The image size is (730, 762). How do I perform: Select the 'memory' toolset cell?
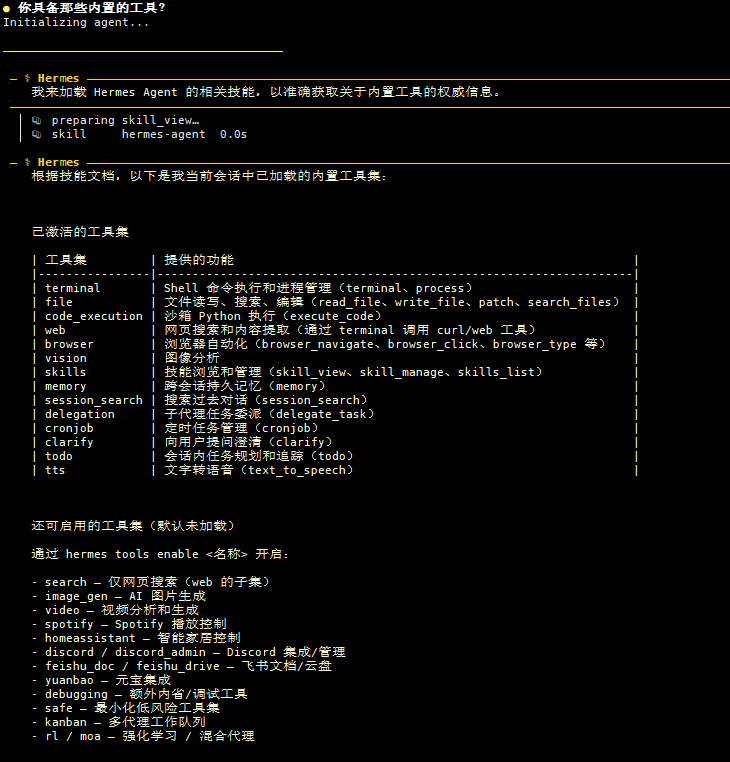[x=66, y=386]
